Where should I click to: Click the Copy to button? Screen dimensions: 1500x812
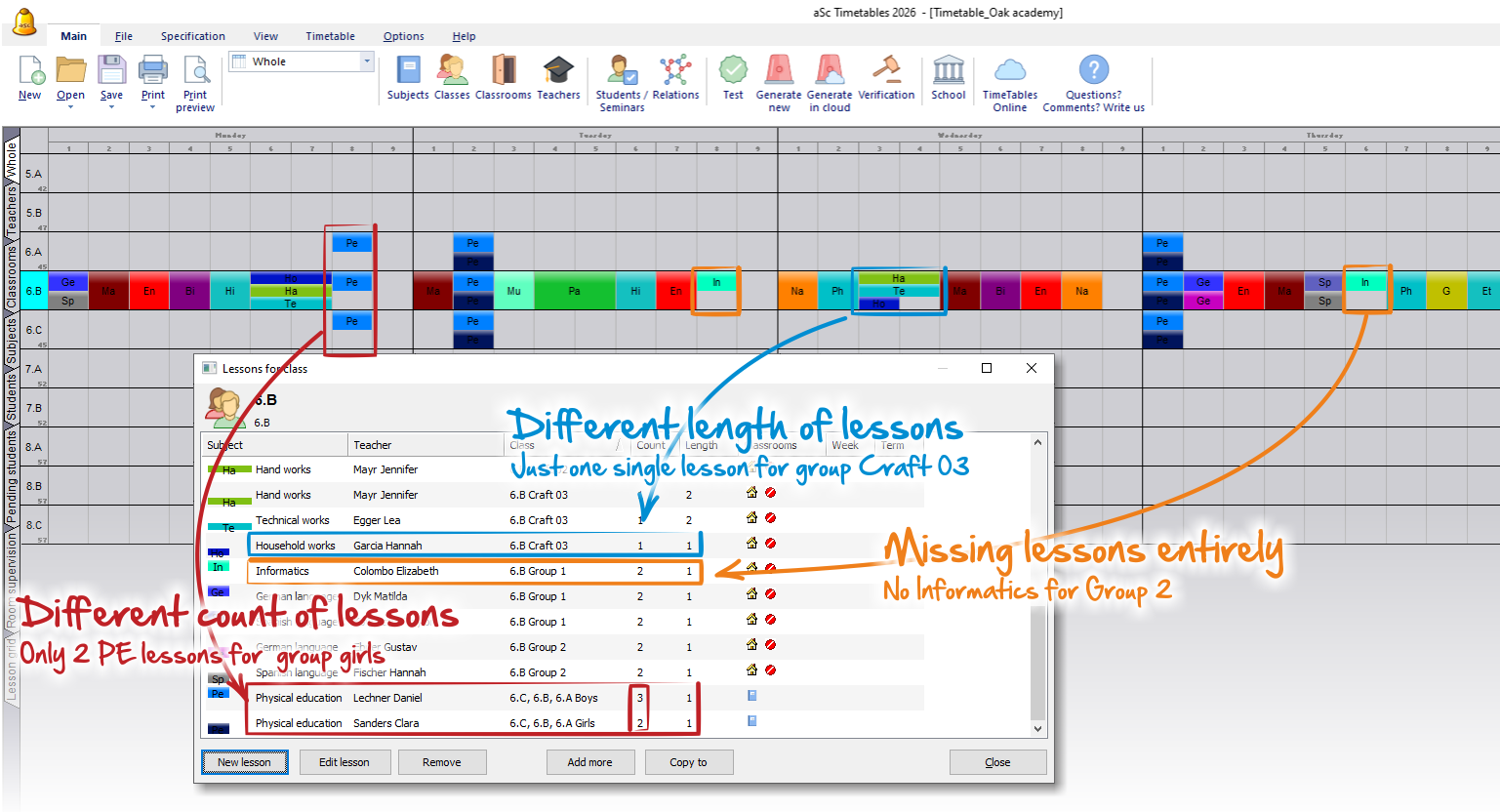tap(688, 762)
